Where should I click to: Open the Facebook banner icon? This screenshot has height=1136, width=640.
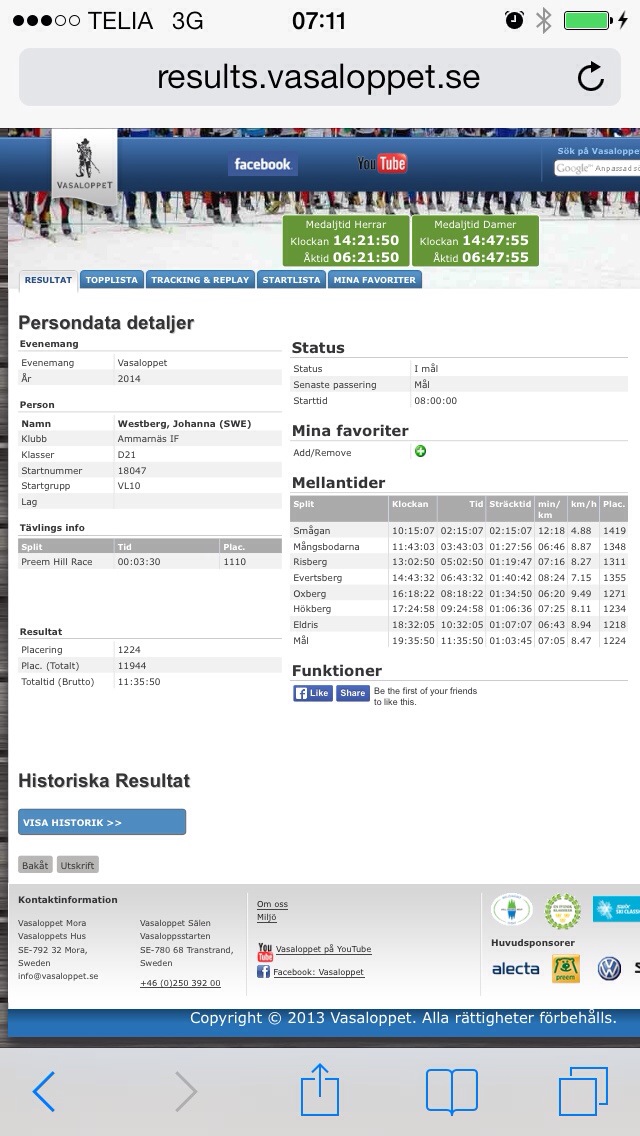pos(262,164)
